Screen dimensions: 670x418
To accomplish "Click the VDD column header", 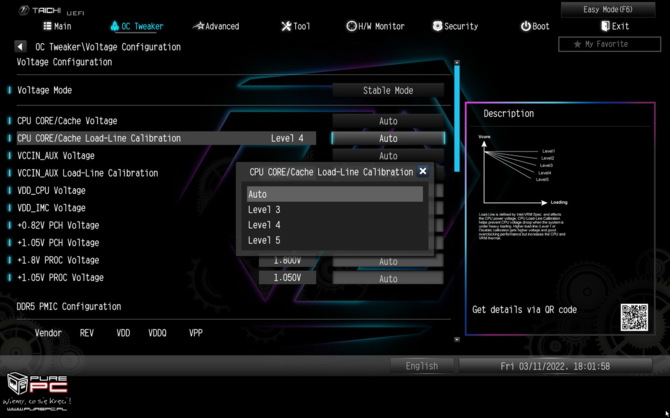I will [123, 333].
